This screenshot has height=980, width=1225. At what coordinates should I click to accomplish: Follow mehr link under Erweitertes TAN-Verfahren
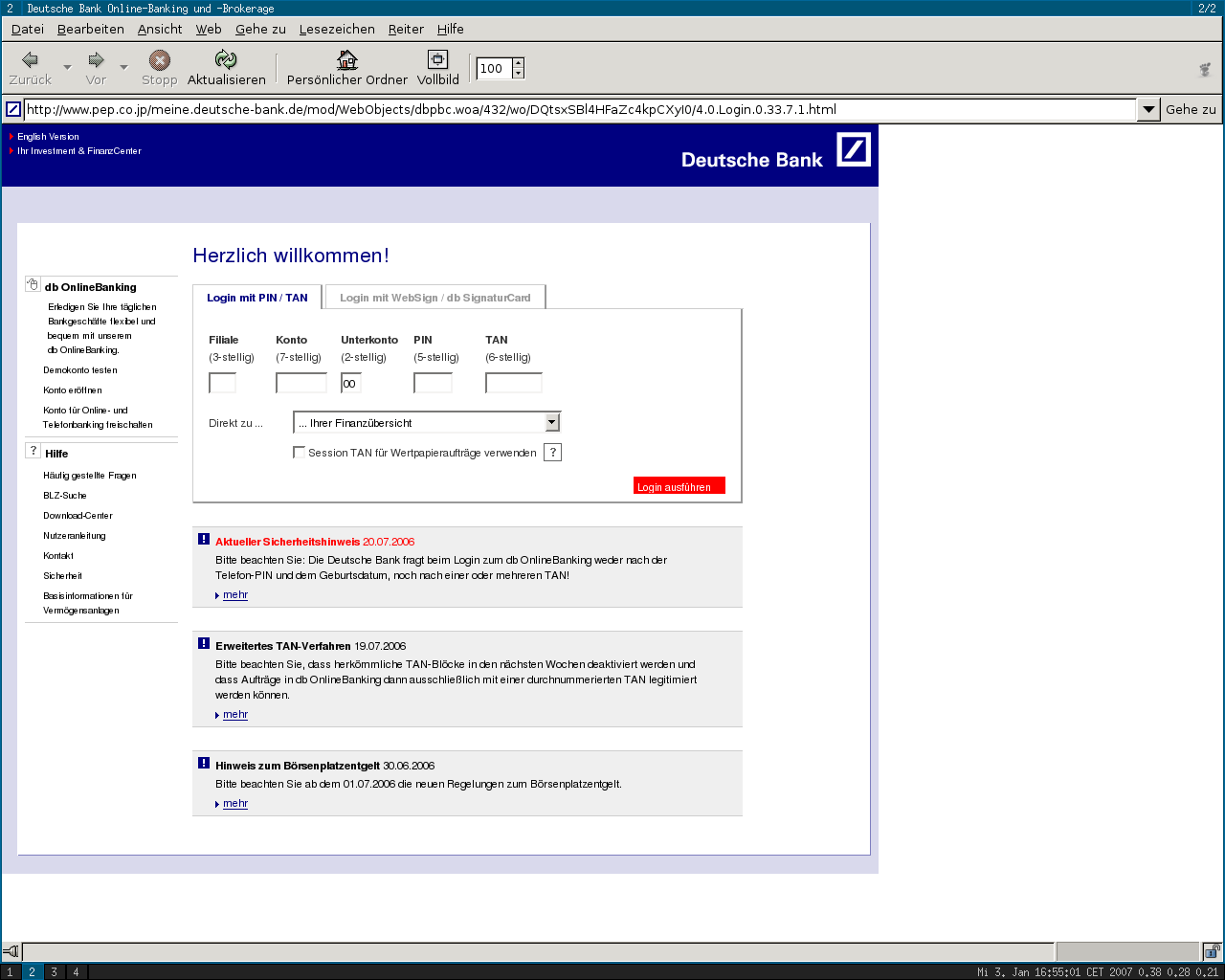tap(235, 715)
